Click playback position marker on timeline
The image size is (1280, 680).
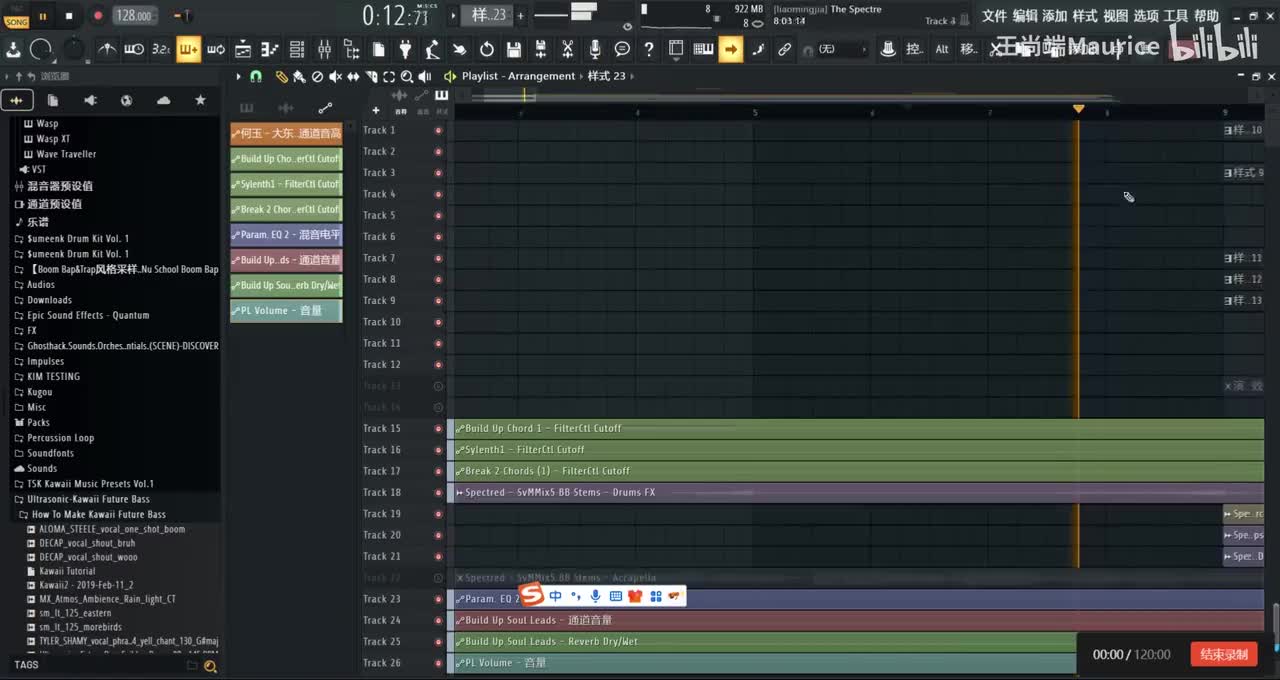click(1078, 109)
